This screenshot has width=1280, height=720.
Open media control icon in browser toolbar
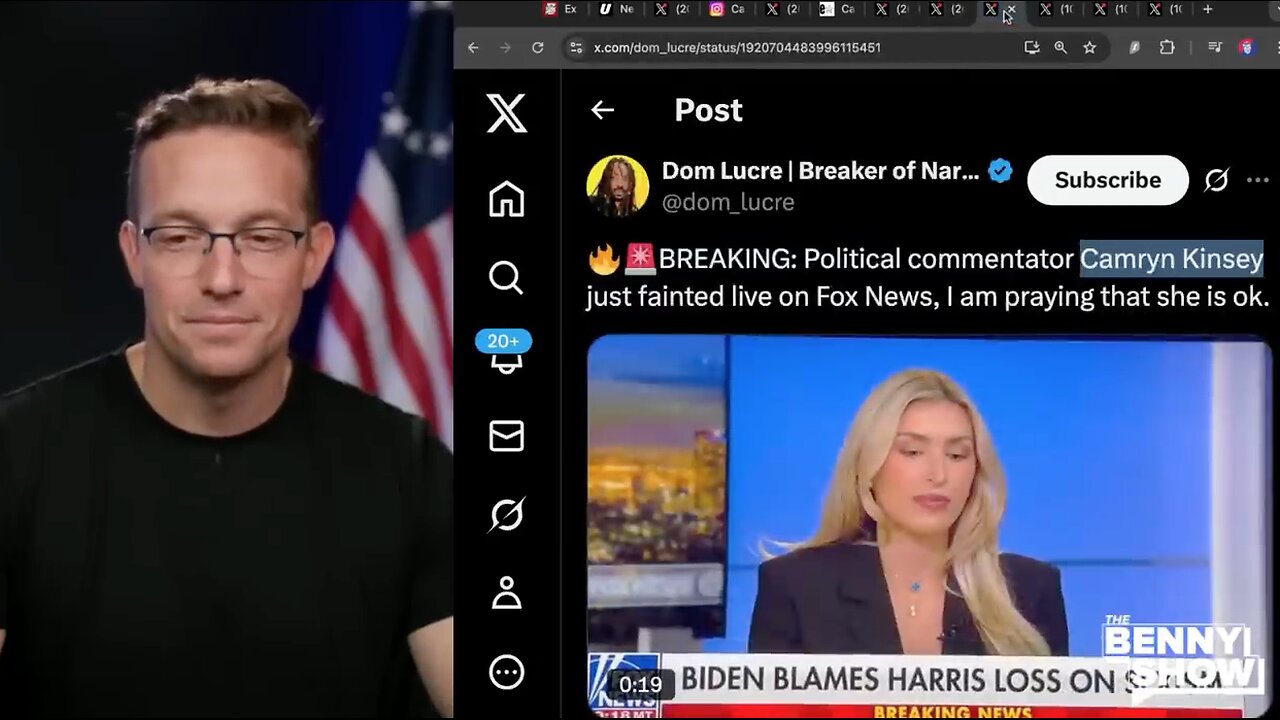coord(1215,47)
